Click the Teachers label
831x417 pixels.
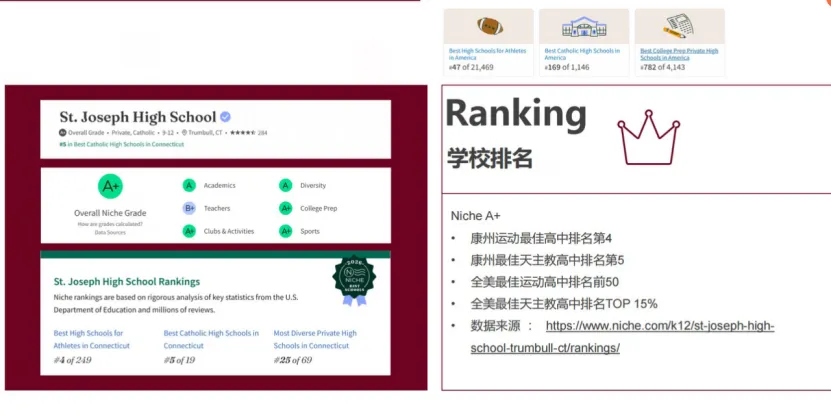click(217, 208)
